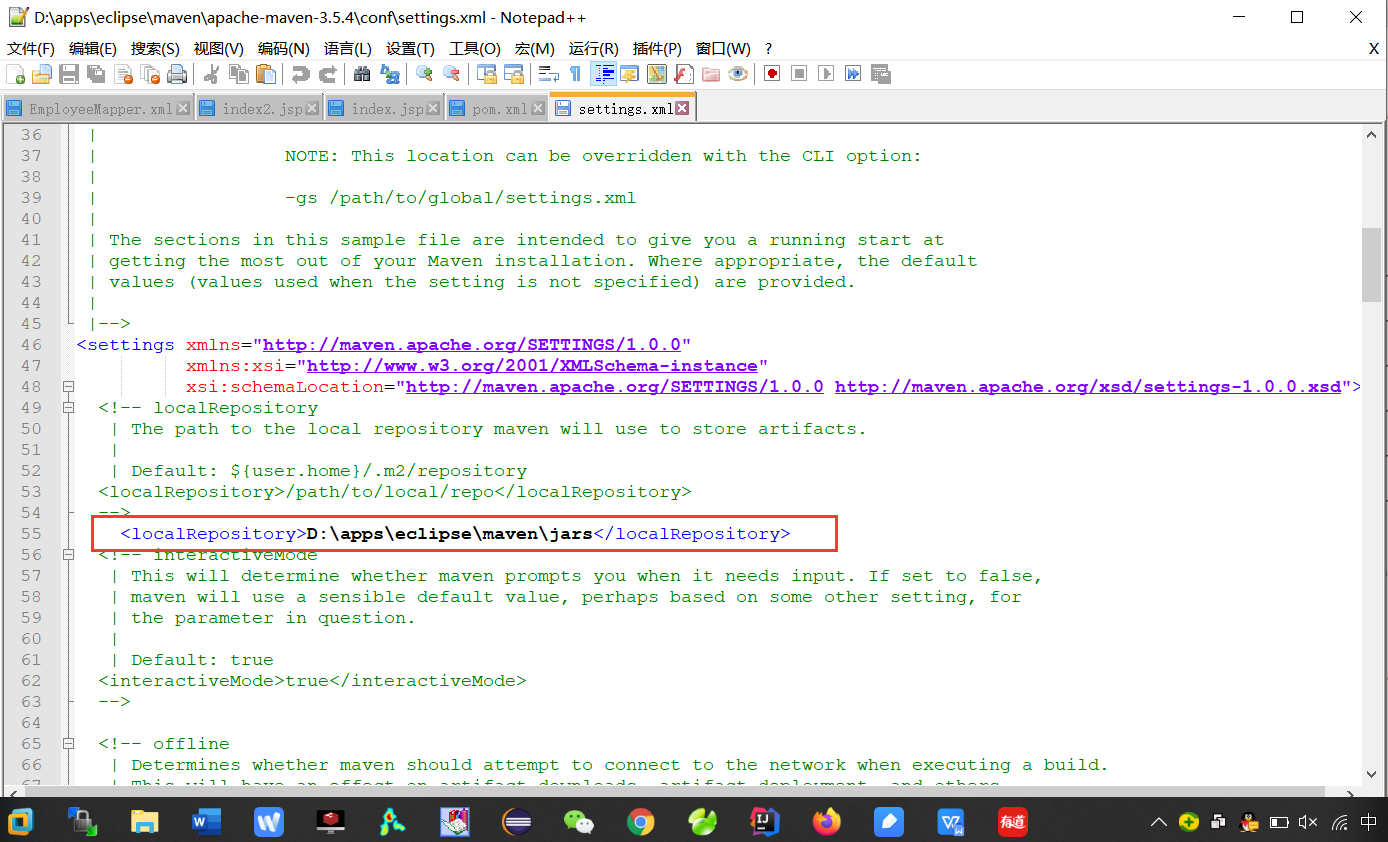Run macro multiple times icon
This screenshot has width=1388, height=842.
pyautogui.click(x=852, y=74)
